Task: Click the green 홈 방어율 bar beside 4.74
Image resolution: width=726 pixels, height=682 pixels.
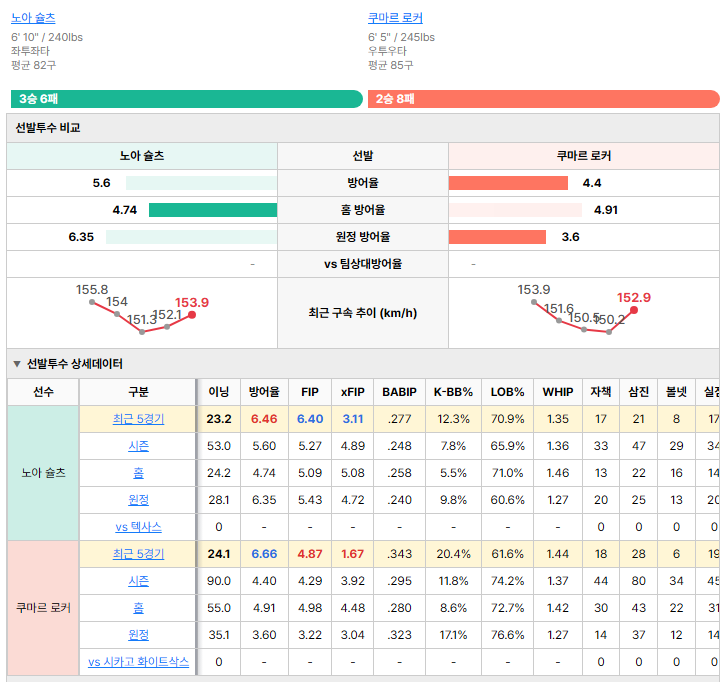Action: click(x=213, y=210)
